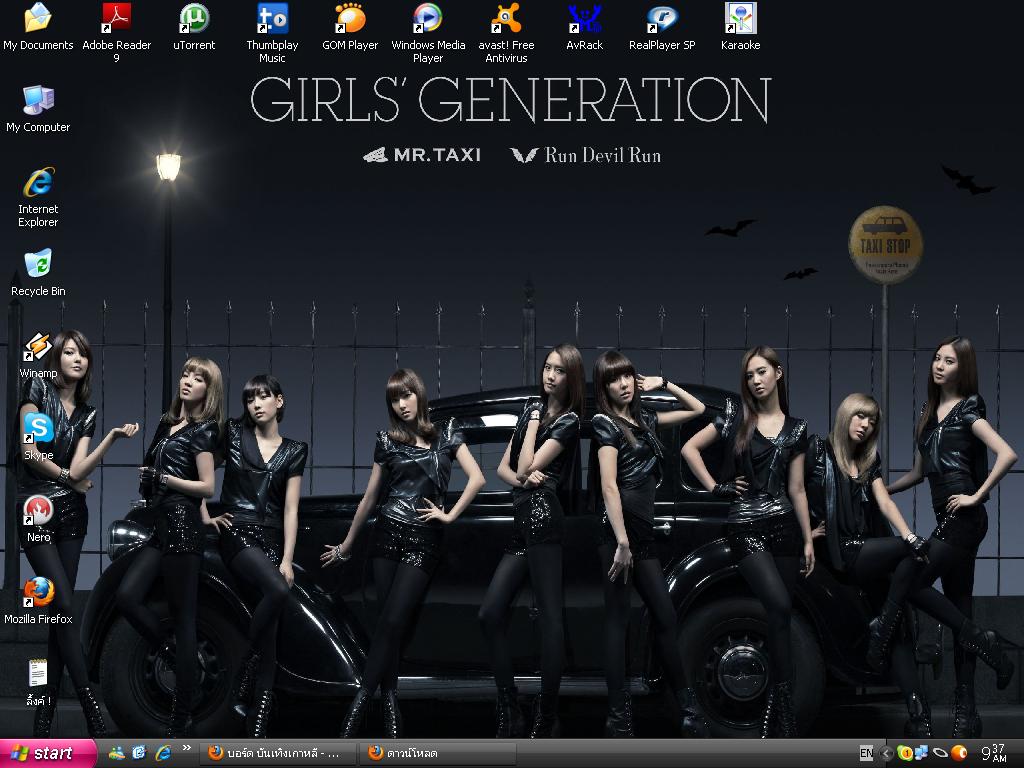This screenshot has width=1024, height=768.
Task: Switch to the ดาวน์โหลด Firefox taskbar window
Action: (x=436, y=754)
